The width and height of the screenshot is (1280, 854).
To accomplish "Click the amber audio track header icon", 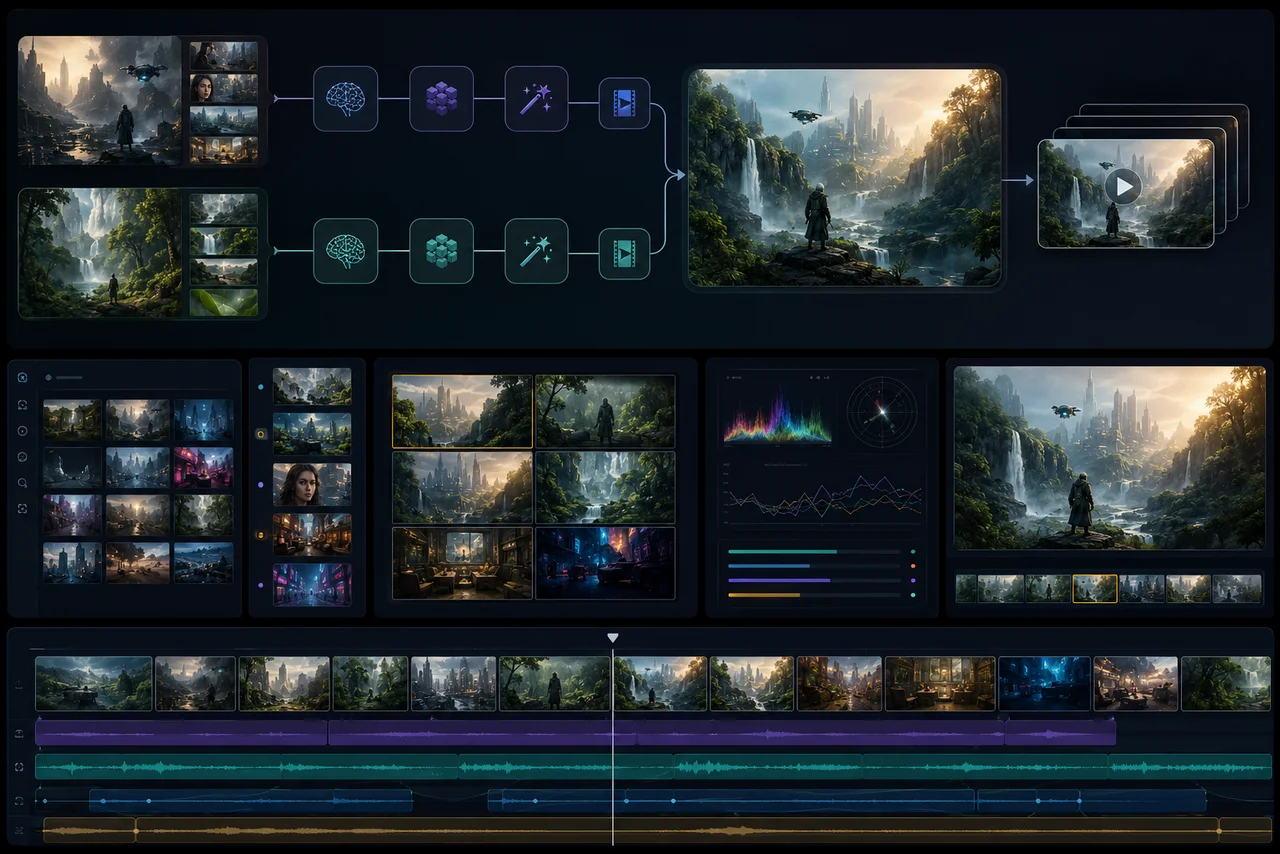I will coord(19,830).
